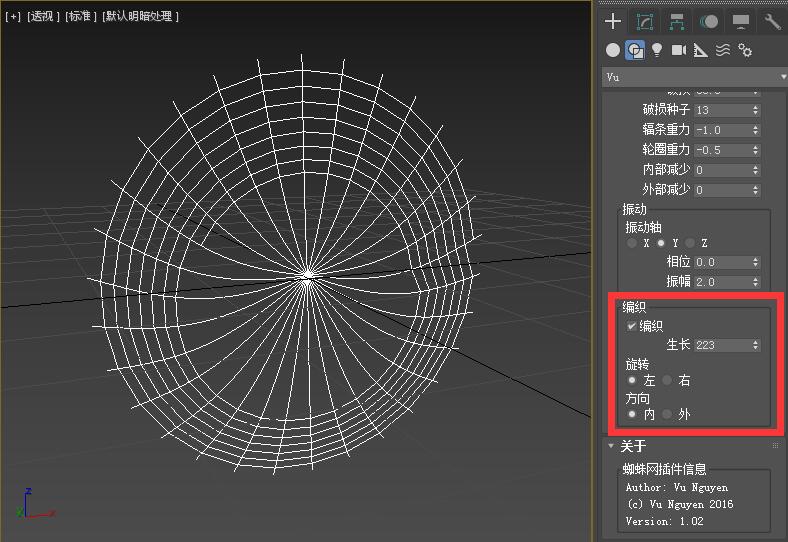Select the Space Warps waves icon
This screenshot has height=542, width=788.
[723, 50]
